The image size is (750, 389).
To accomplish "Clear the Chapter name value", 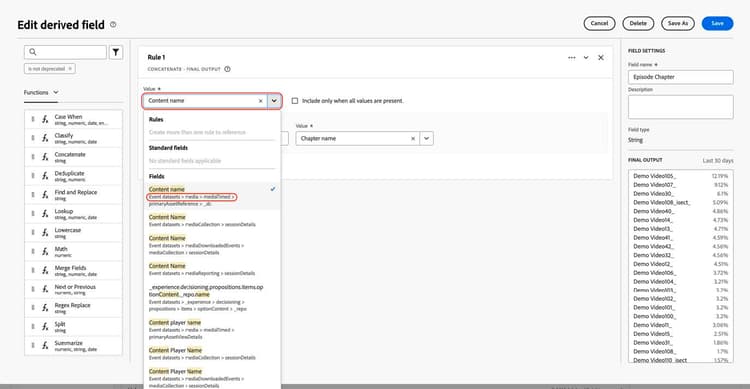I will (x=413, y=139).
